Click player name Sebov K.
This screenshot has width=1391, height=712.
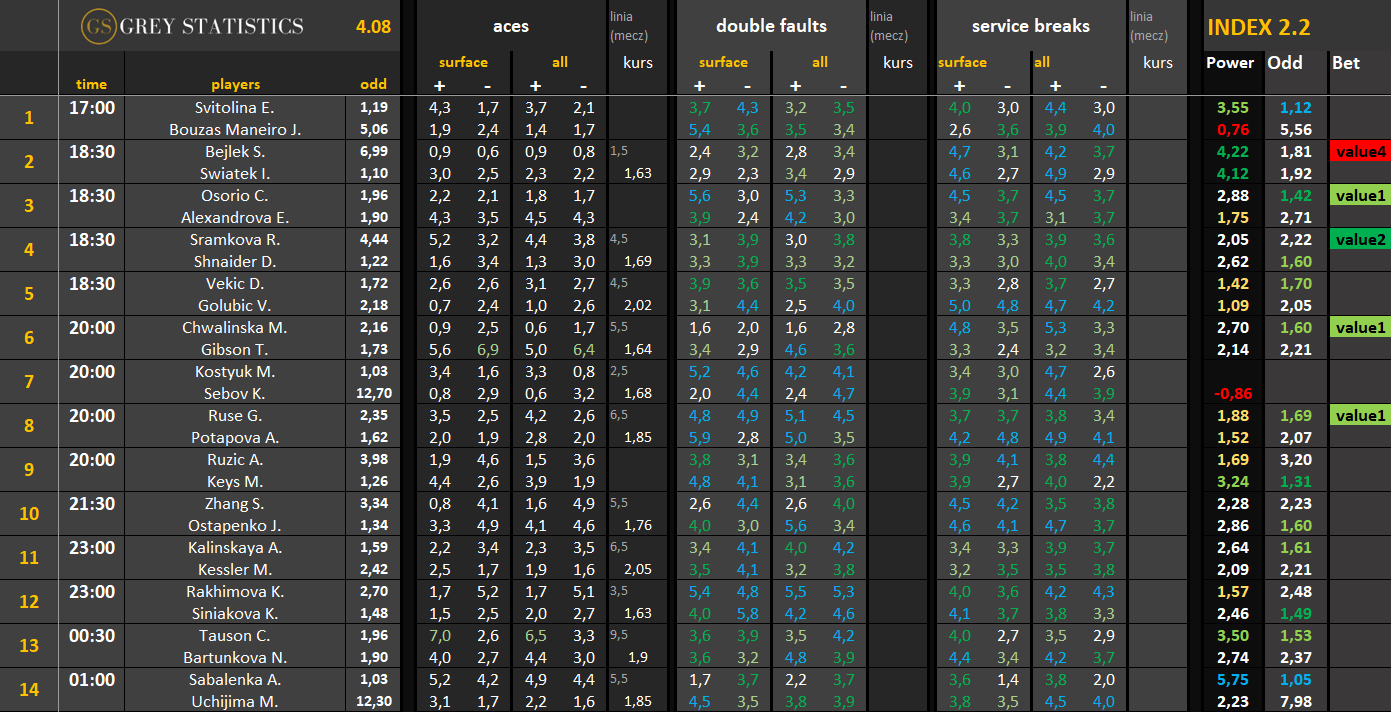235,393
